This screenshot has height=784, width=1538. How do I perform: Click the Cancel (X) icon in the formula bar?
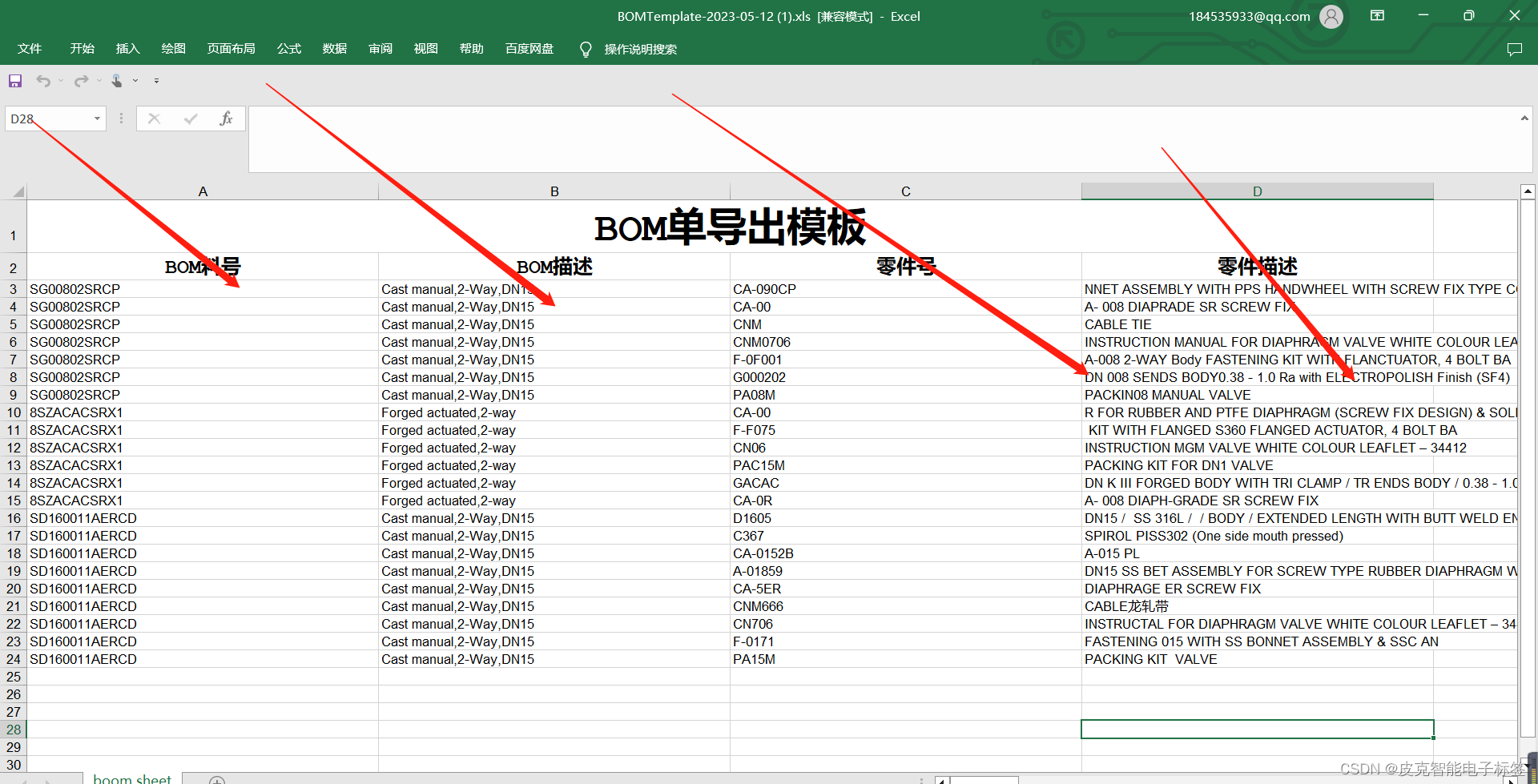click(153, 118)
